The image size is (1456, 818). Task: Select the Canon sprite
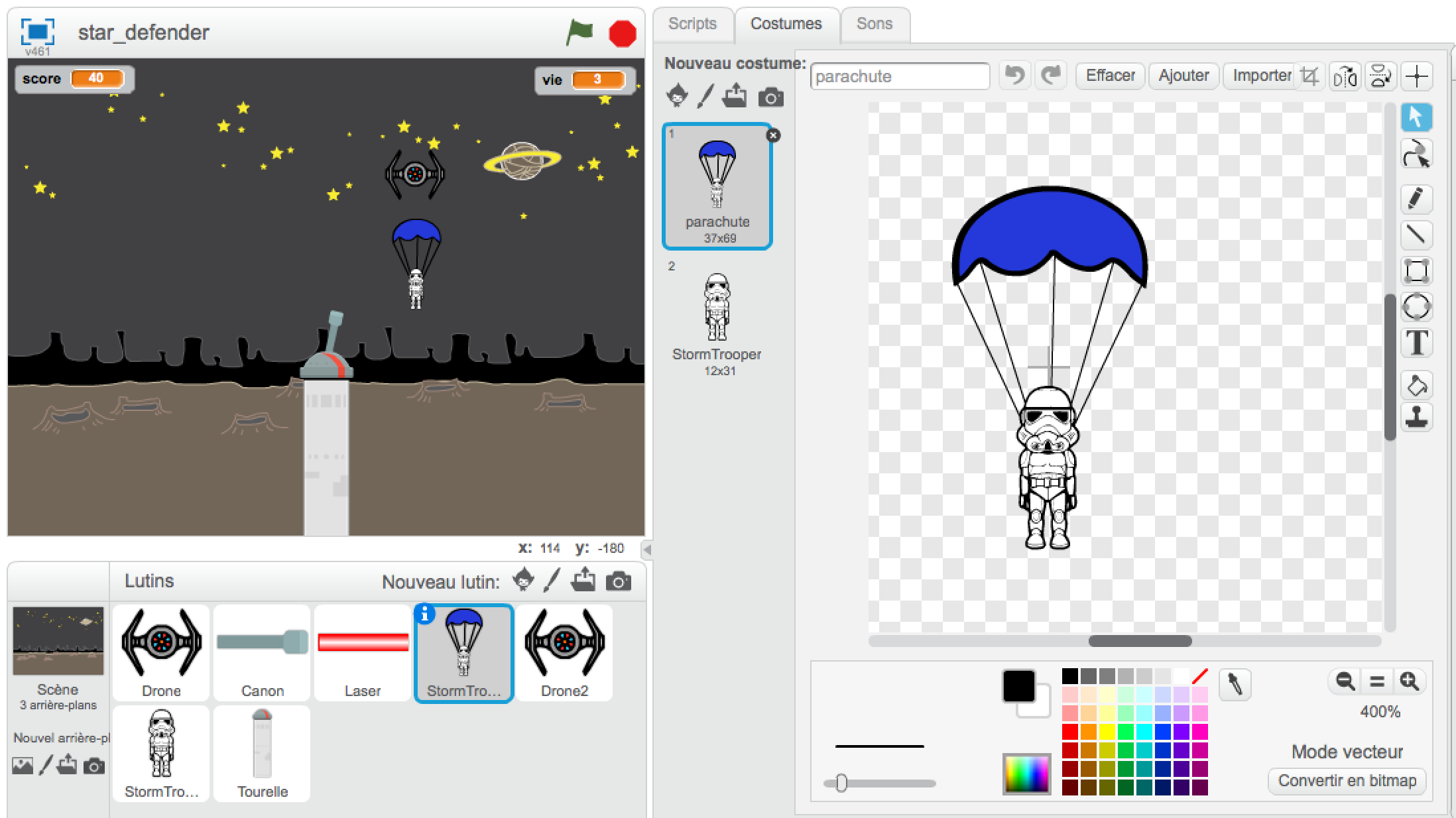[x=262, y=652]
